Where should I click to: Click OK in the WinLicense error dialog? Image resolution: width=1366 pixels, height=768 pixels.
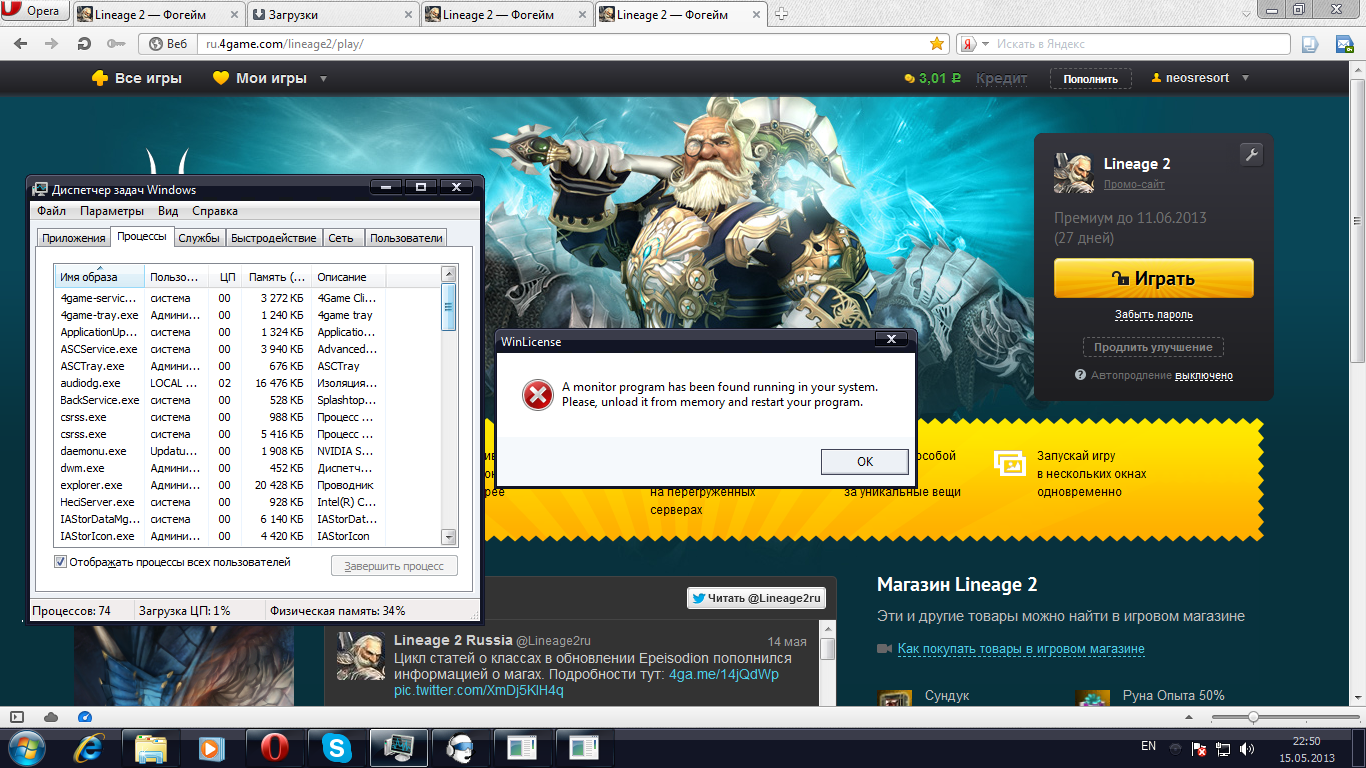coord(864,461)
